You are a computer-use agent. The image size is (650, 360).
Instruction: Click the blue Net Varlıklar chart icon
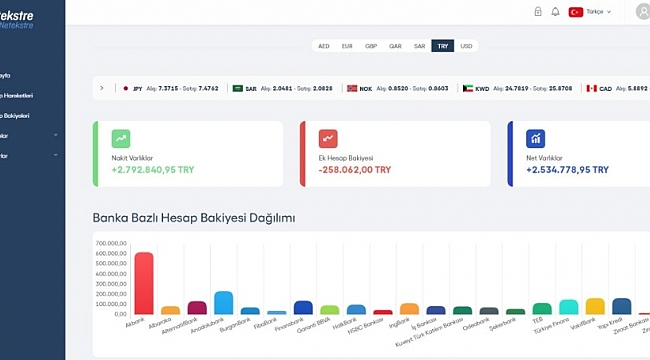536,139
